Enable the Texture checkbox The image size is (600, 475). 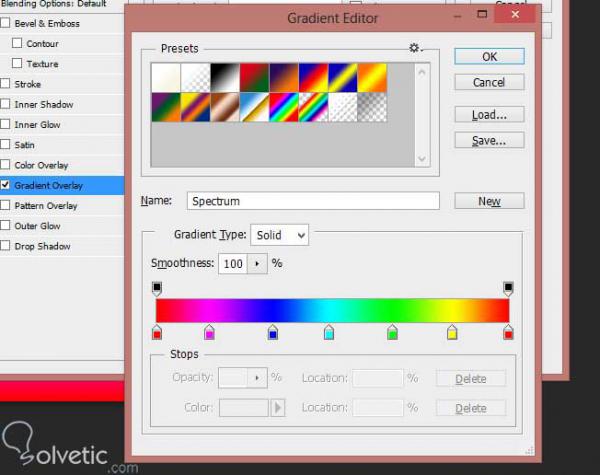(17, 63)
